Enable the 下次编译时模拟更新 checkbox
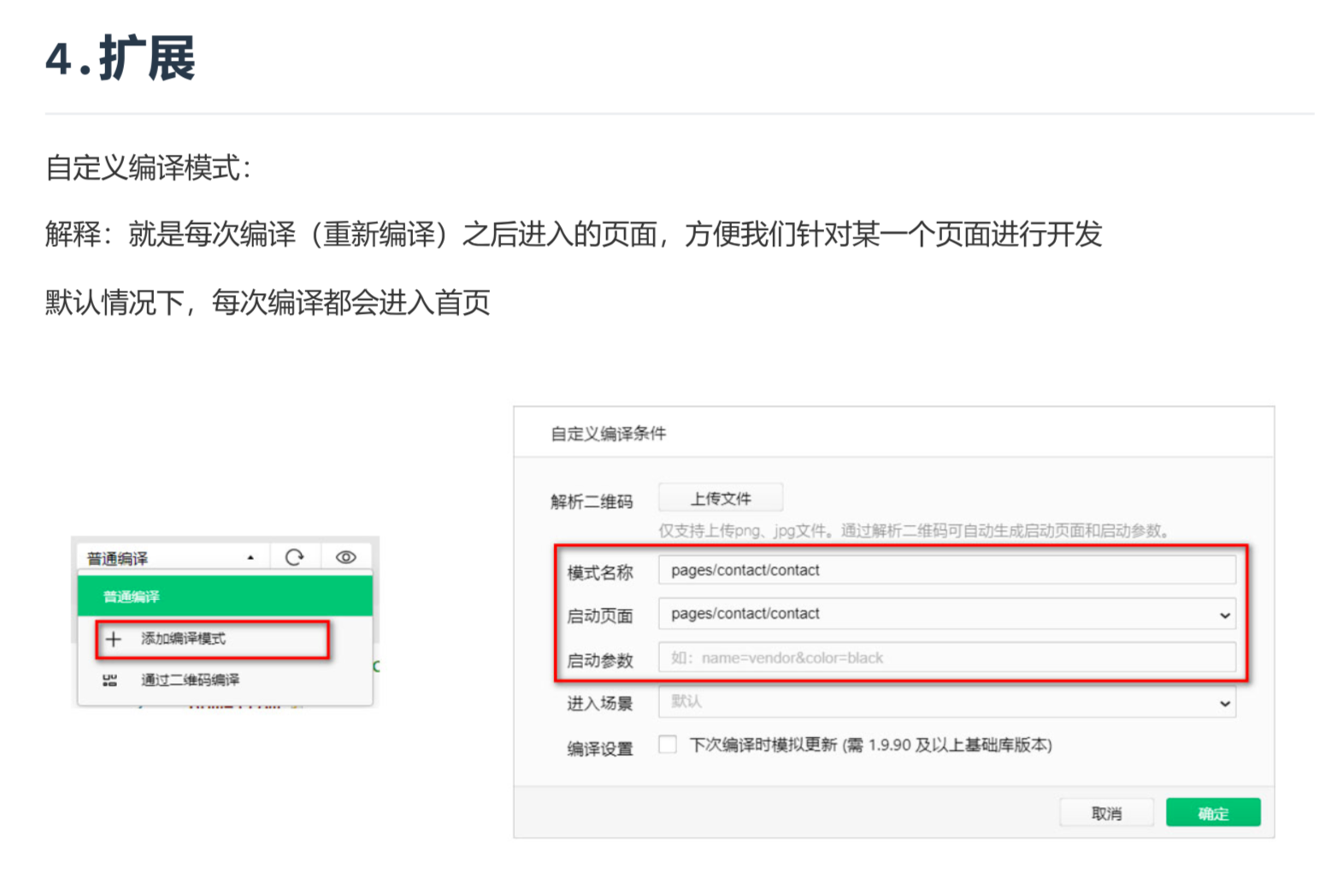The width and height of the screenshot is (1344, 896). pos(668,745)
